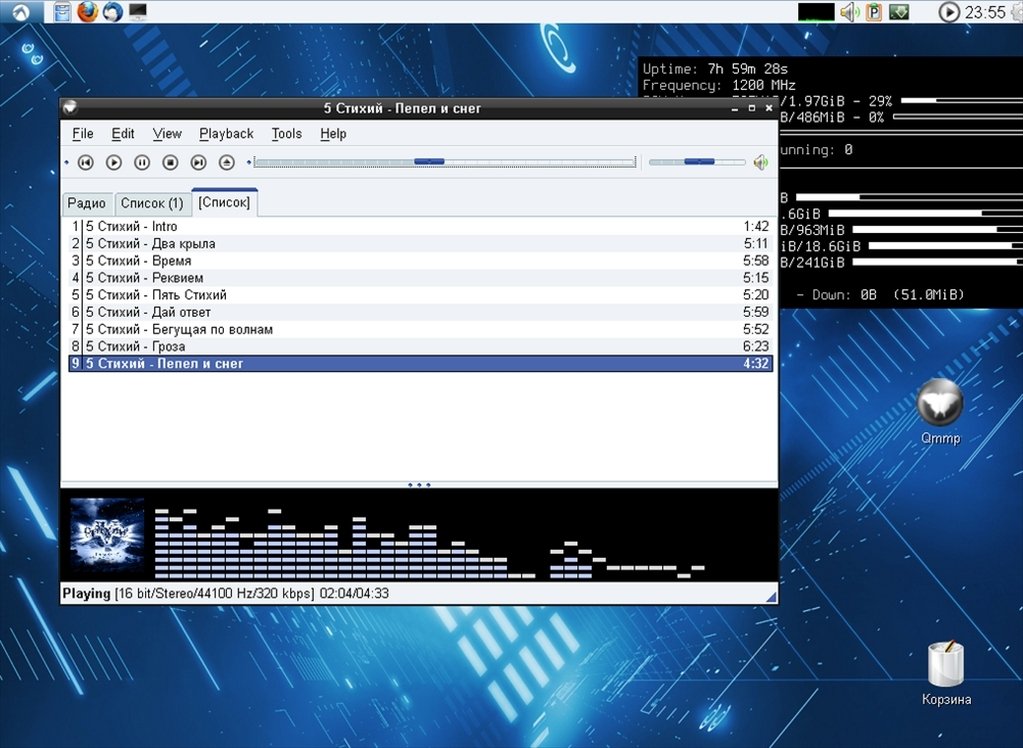Click the Eject button in toolbar

point(226,163)
